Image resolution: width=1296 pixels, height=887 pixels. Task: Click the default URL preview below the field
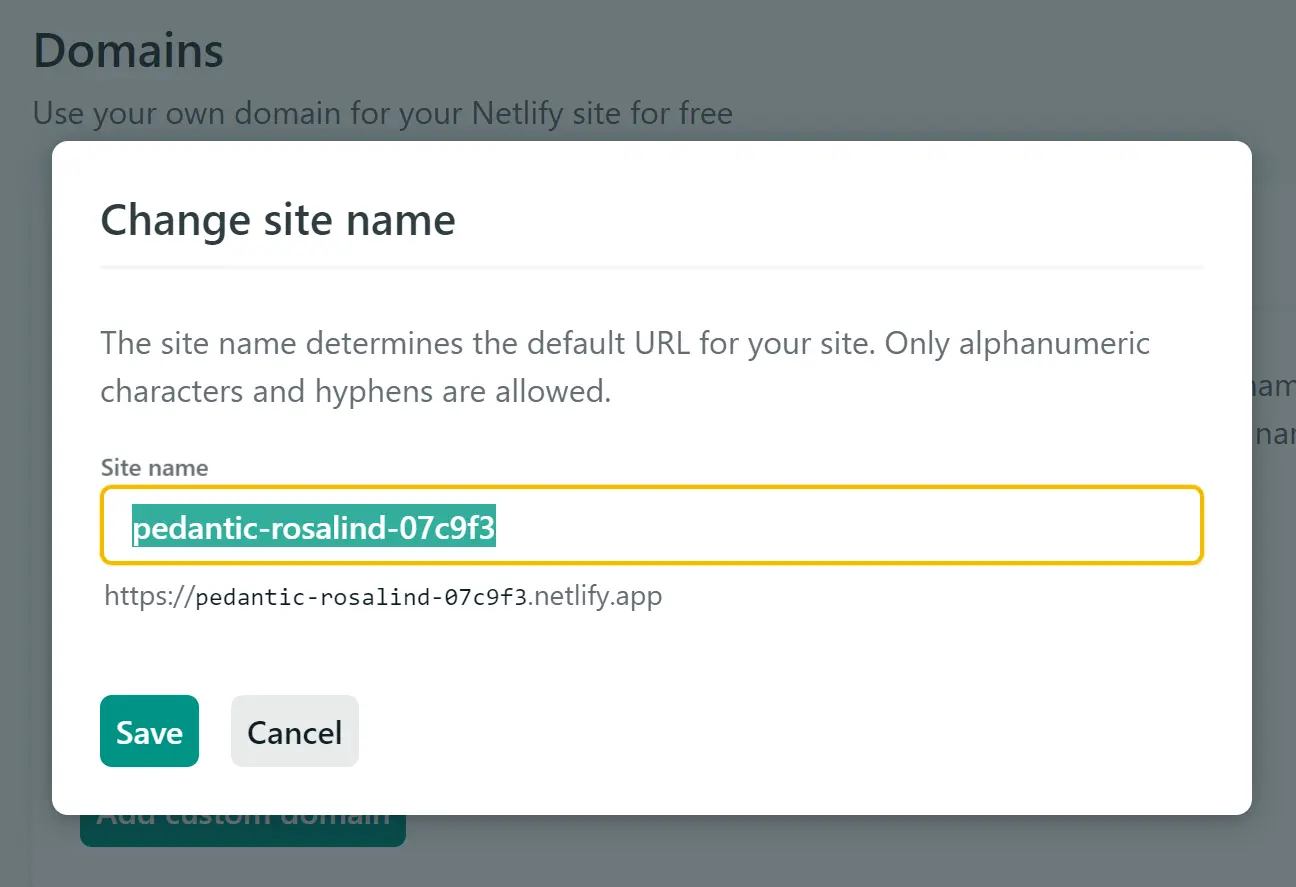pos(383,597)
